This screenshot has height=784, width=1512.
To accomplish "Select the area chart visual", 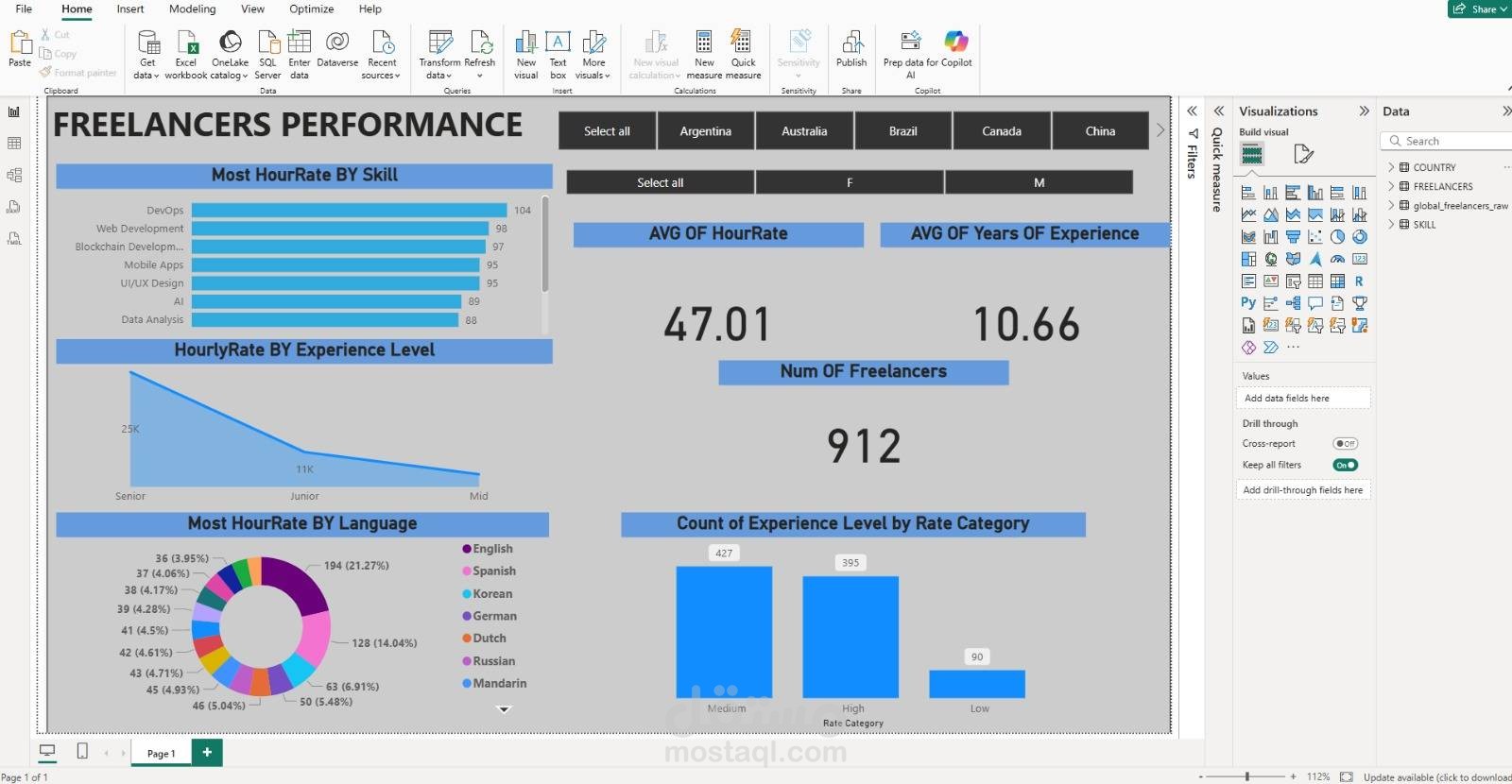I will [x=1271, y=215].
